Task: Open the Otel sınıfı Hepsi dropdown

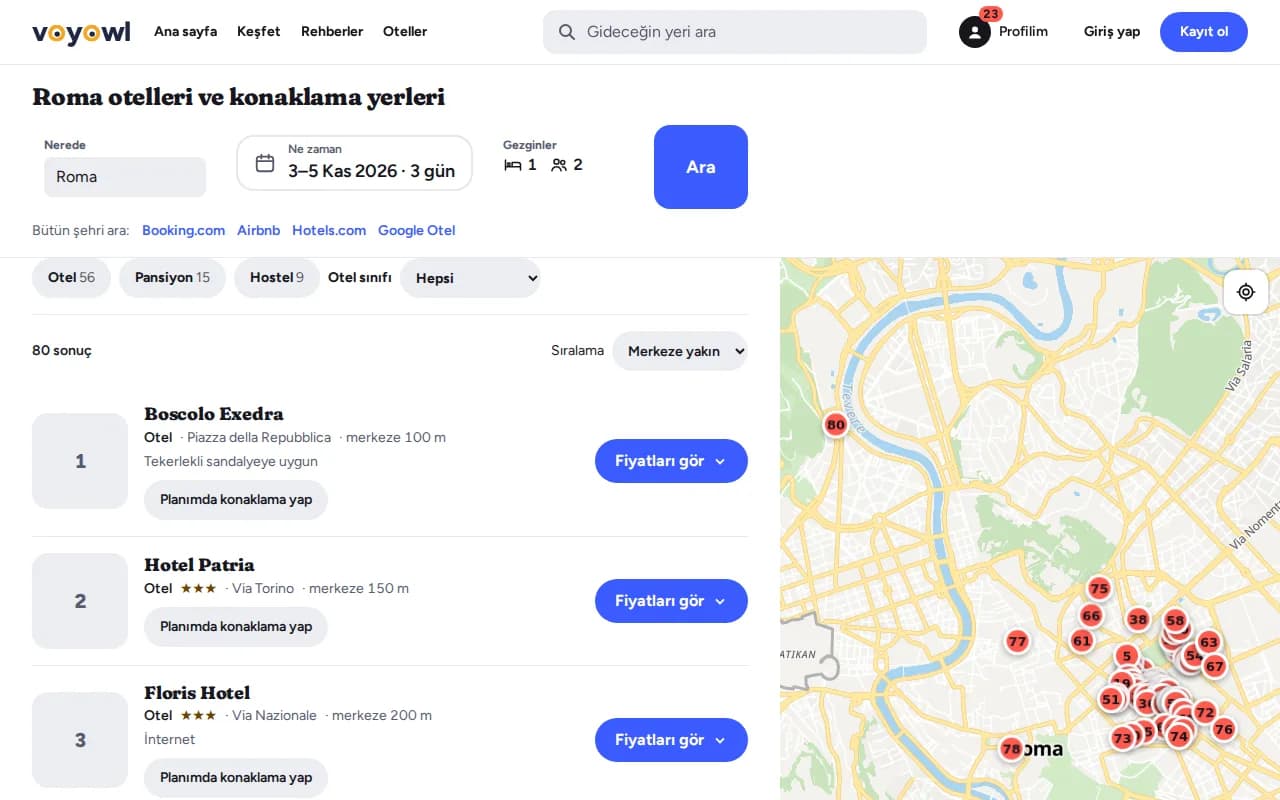Action: point(470,278)
